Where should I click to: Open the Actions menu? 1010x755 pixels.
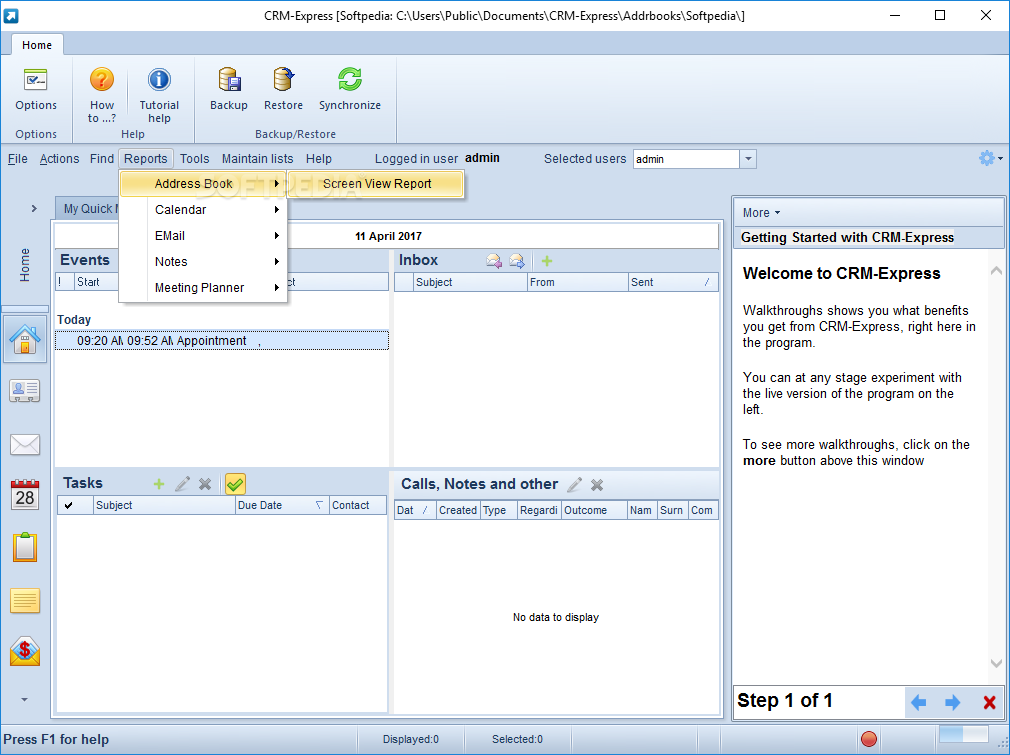tap(59, 158)
